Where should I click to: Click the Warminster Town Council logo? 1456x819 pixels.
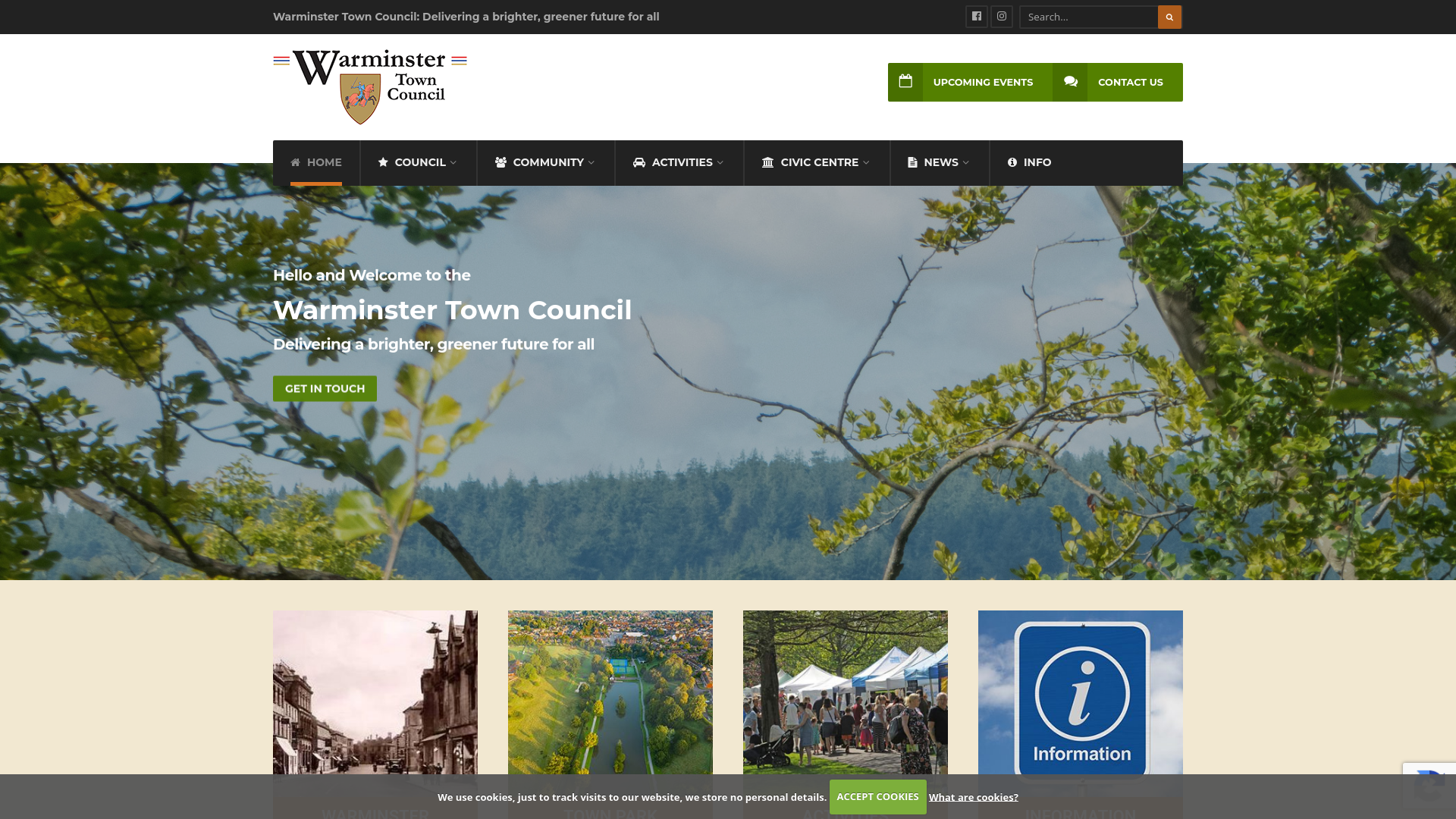370,86
